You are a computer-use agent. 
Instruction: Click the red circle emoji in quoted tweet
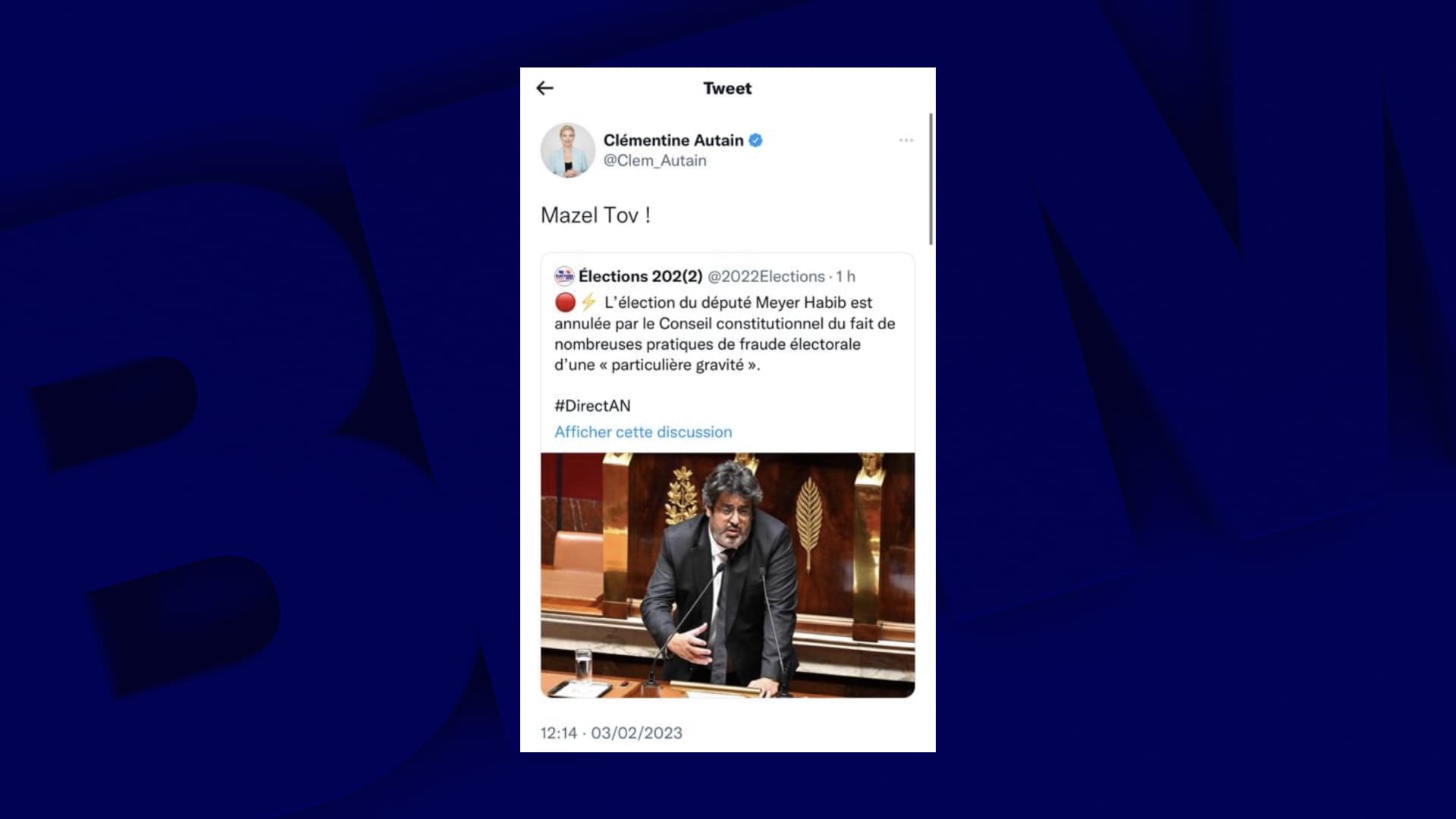[565, 303]
